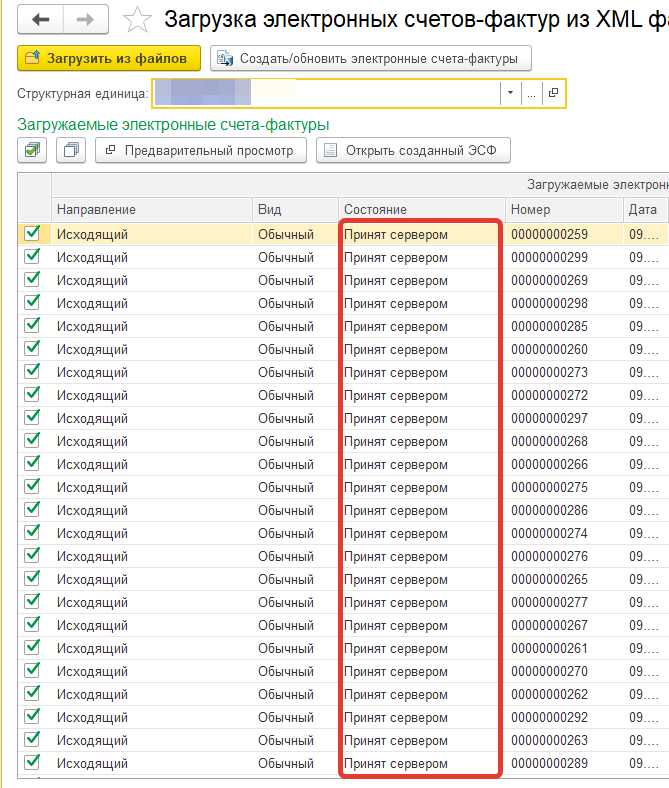The image size is (669, 788).
Task: Click the ellipsis button to choose Структурная единица
Action: 531,93
